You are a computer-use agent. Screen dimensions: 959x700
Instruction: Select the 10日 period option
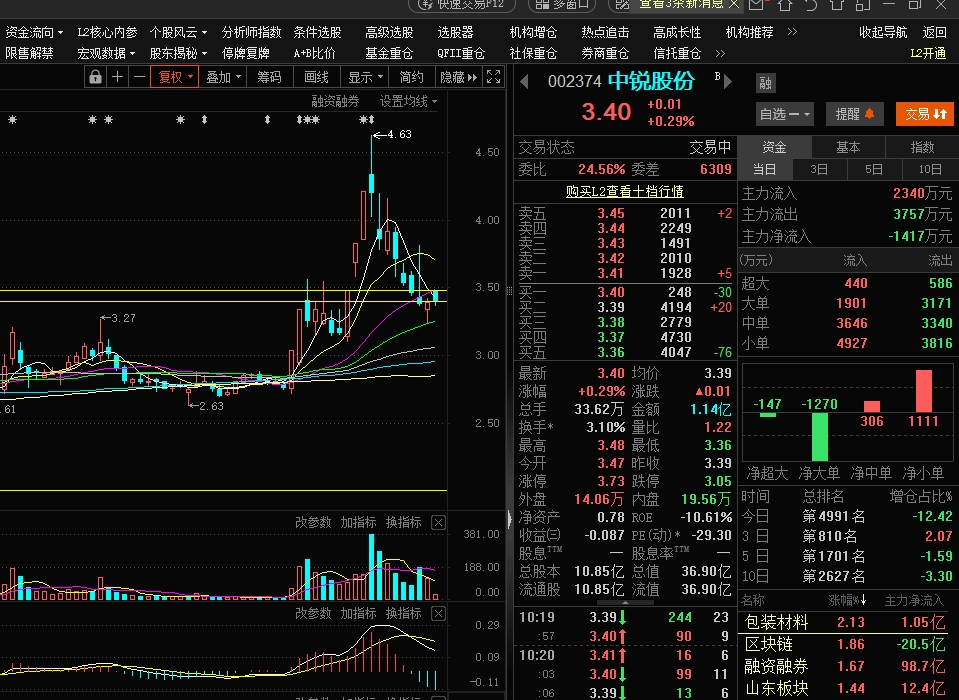point(930,169)
